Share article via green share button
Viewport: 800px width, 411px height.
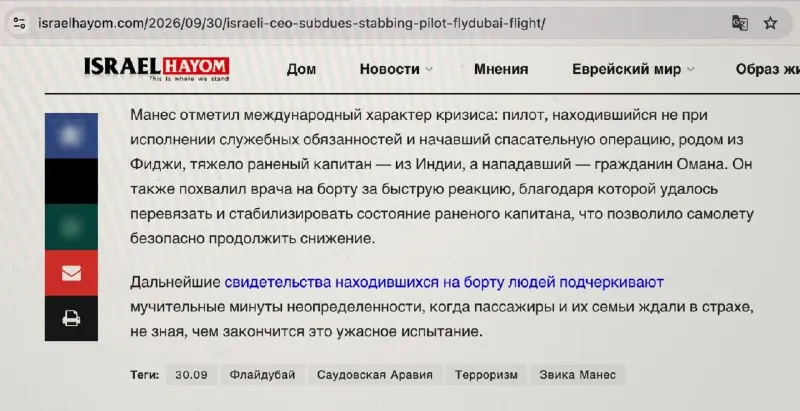coord(71,227)
